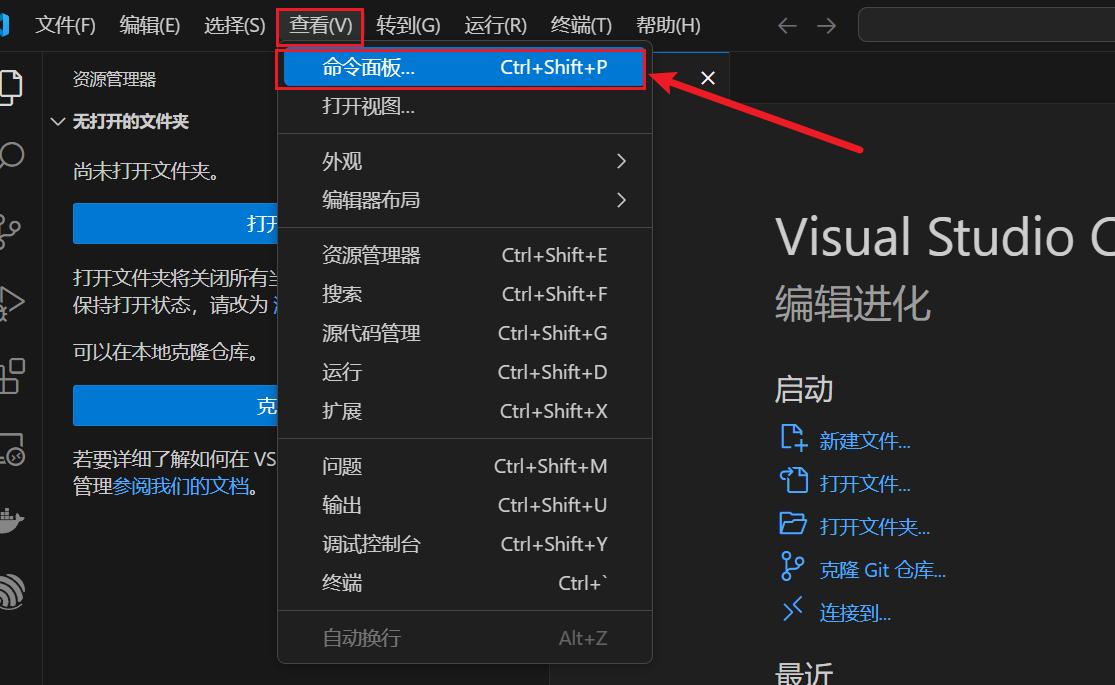Open the Search magnifier in activity bar
1115x685 pixels.
pyautogui.click(x=11, y=156)
